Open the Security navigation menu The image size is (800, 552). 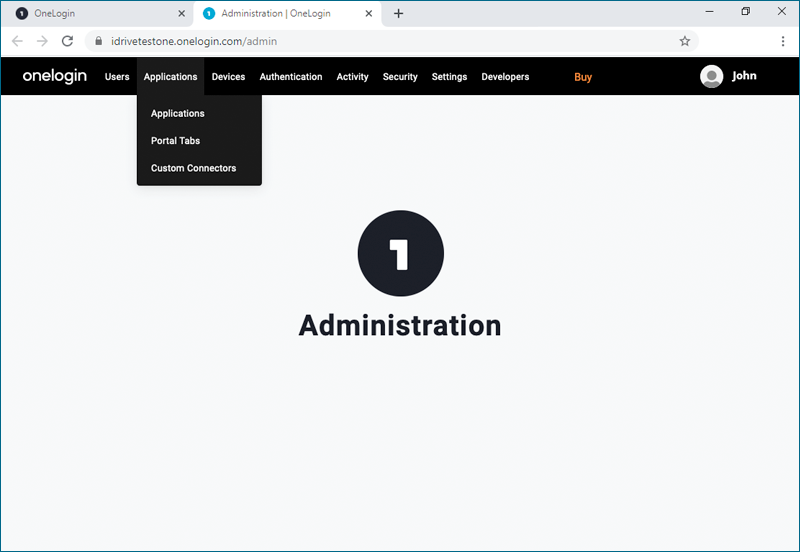pyautogui.click(x=400, y=77)
